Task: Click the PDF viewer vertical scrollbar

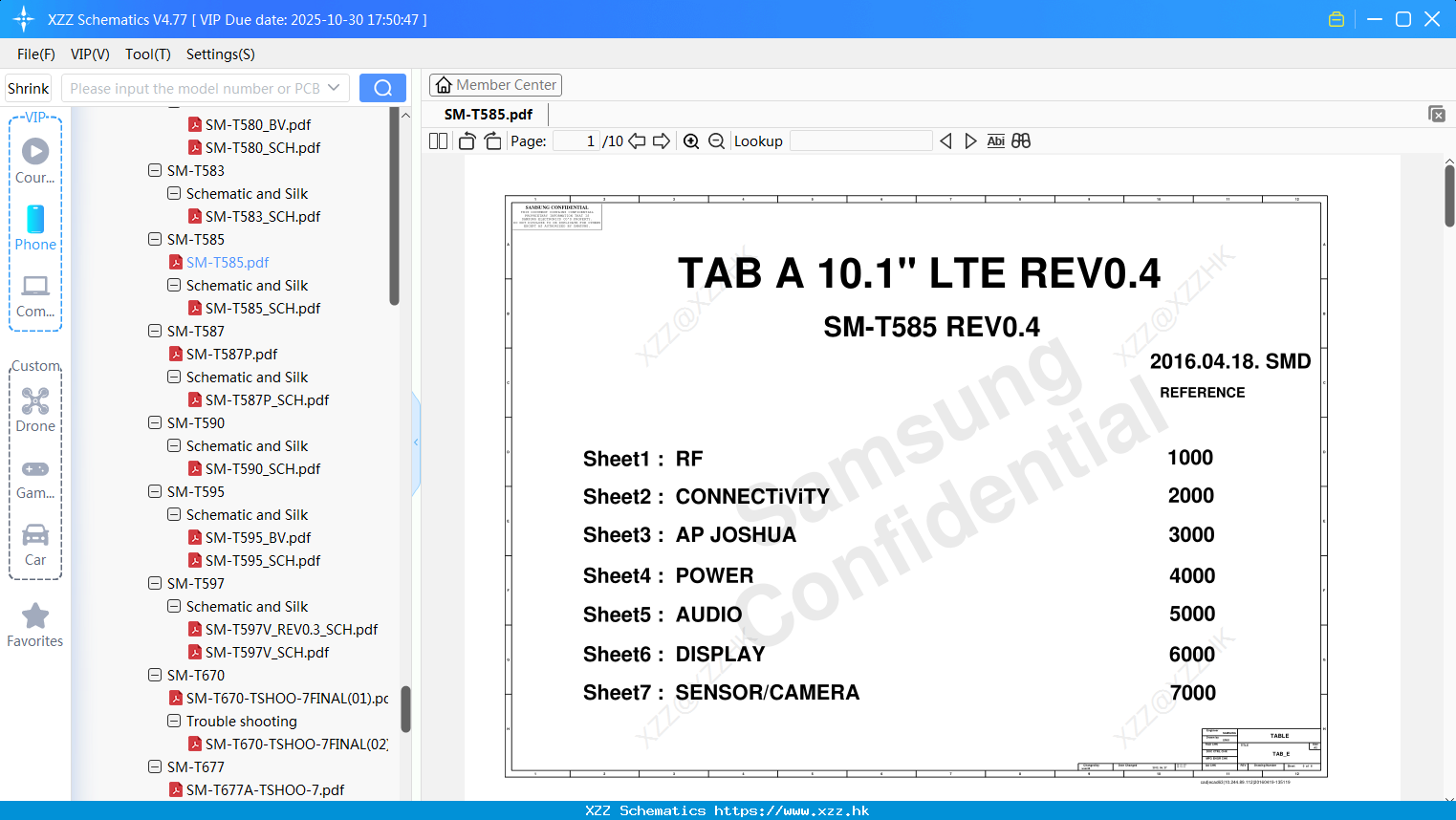Action: click(x=1449, y=196)
